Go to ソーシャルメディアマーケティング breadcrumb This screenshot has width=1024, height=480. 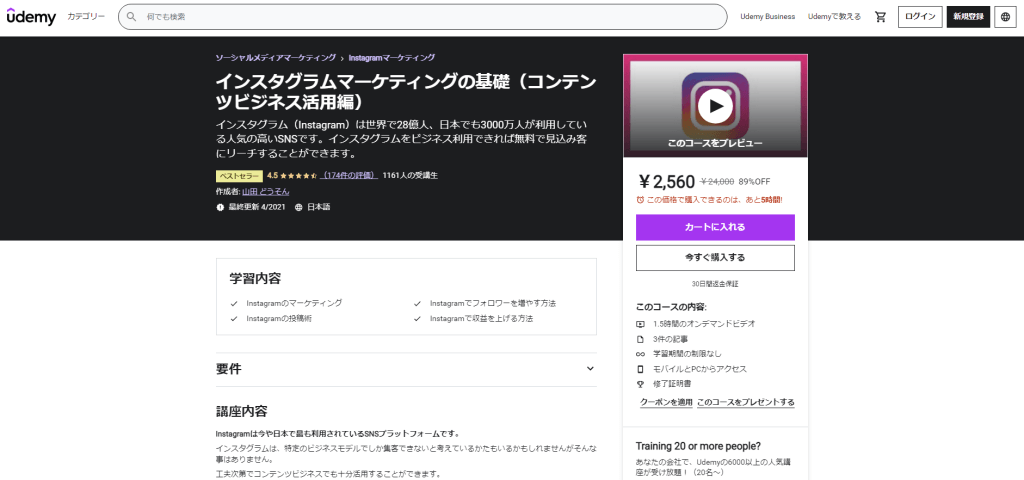coord(276,57)
